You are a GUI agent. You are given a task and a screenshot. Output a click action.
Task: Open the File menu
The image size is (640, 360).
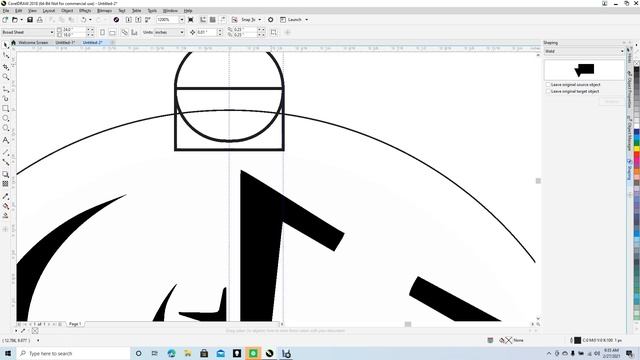pos(6,11)
